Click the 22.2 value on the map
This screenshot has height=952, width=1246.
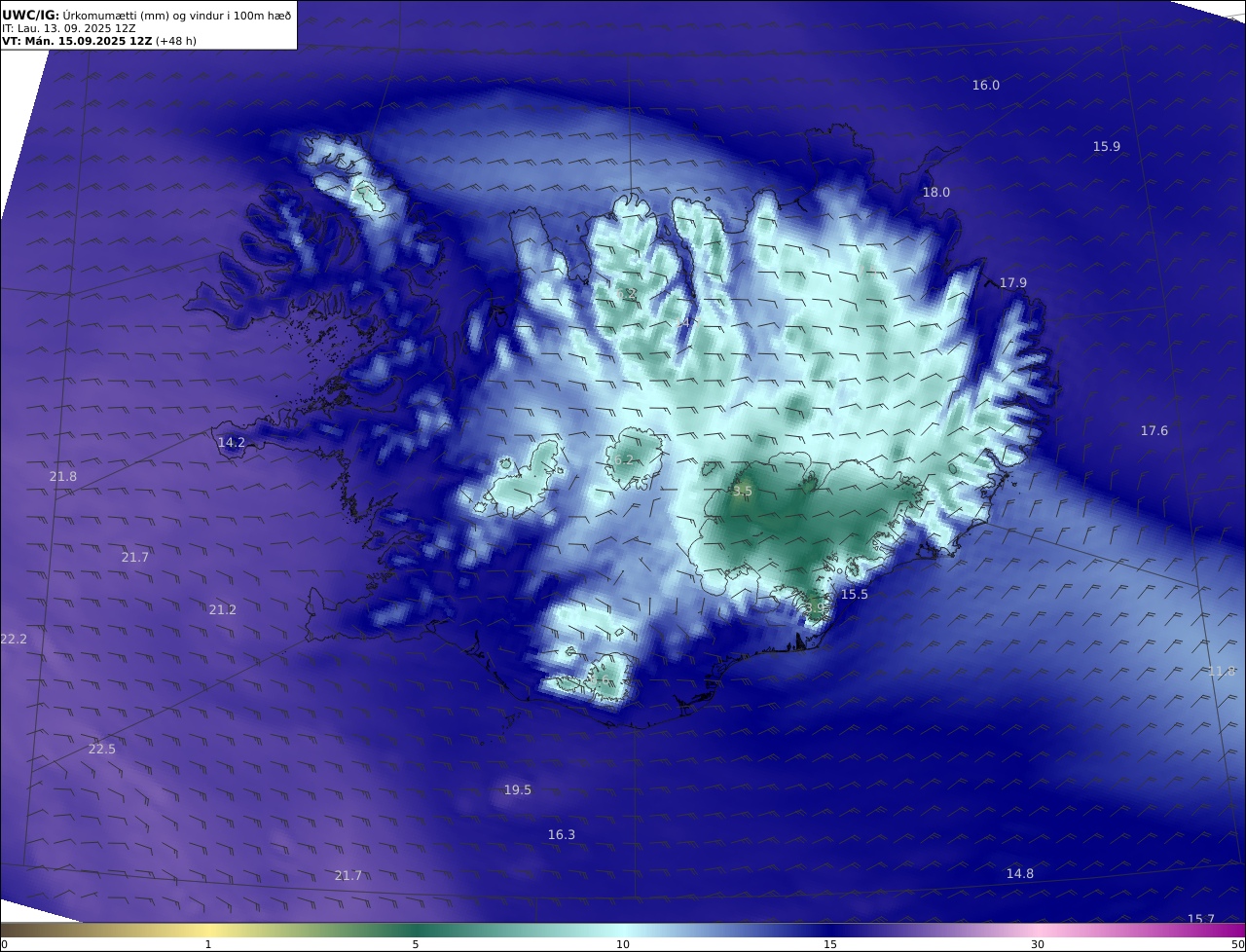tap(14, 640)
